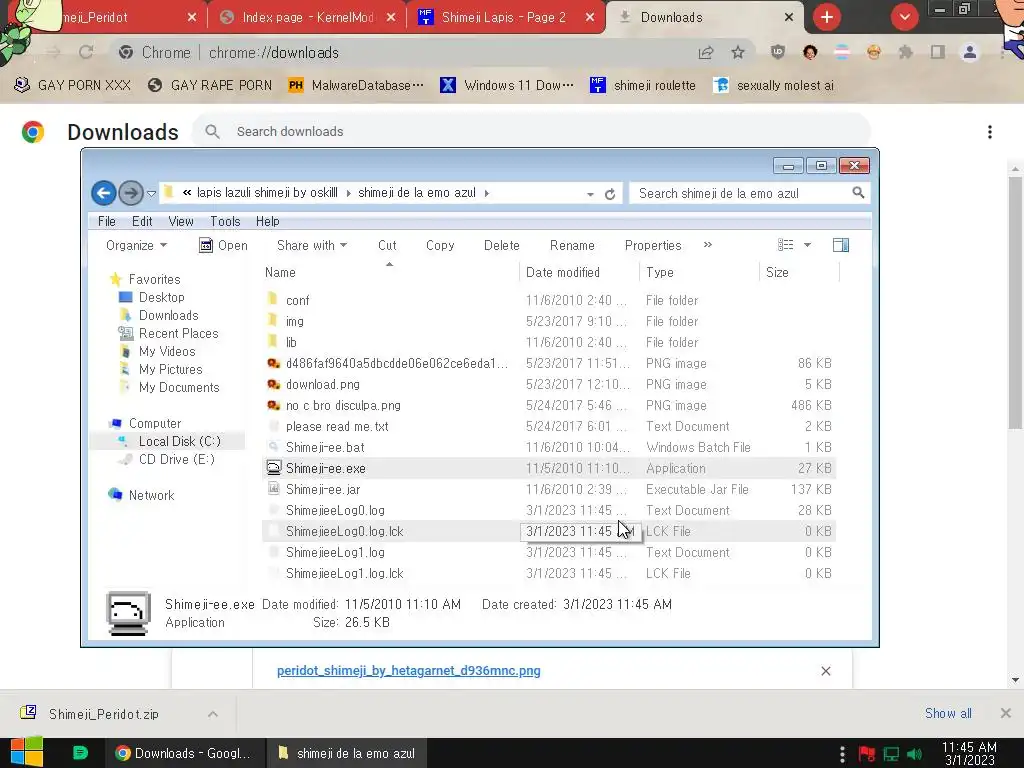Open the View menu in Explorer
Image resolution: width=1024 pixels, height=768 pixels.
pyautogui.click(x=181, y=221)
